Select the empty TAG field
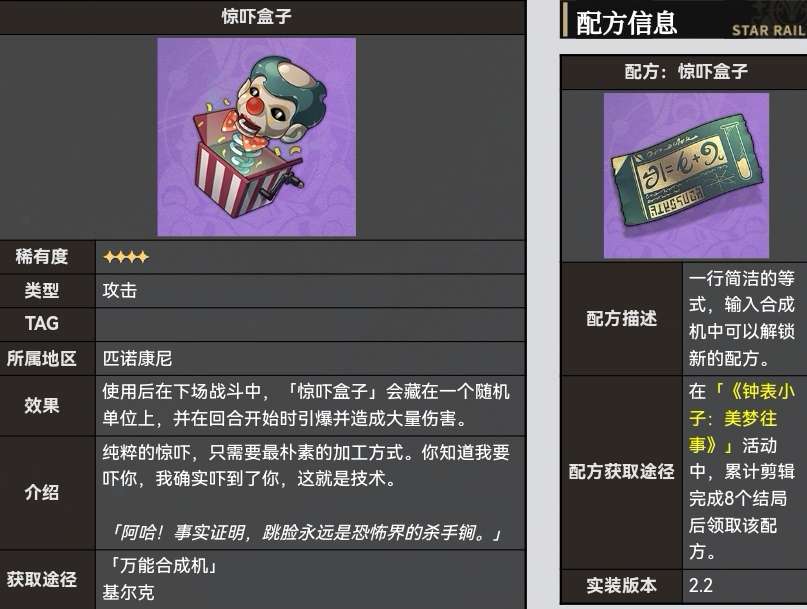Viewport: 807px width, 609px height. click(310, 324)
